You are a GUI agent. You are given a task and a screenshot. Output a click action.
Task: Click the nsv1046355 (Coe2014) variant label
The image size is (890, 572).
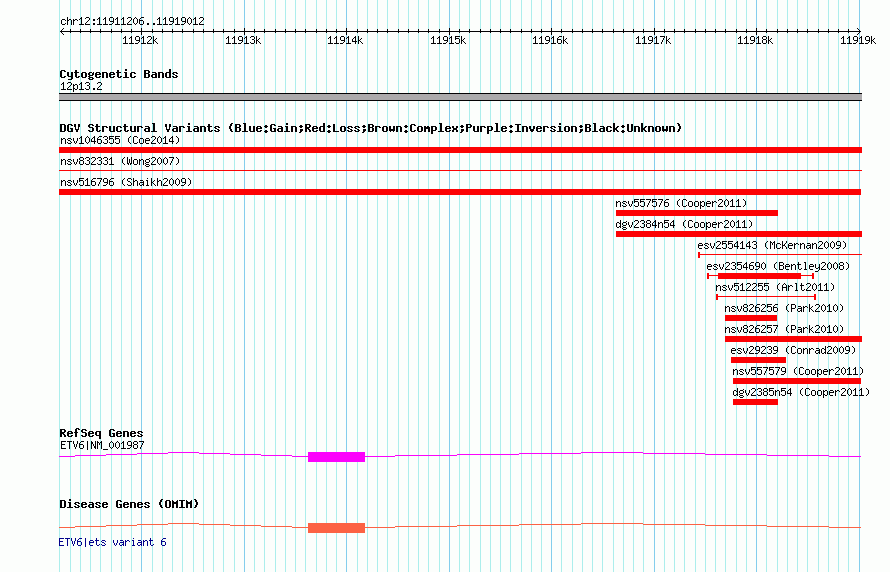[x=120, y=140]
